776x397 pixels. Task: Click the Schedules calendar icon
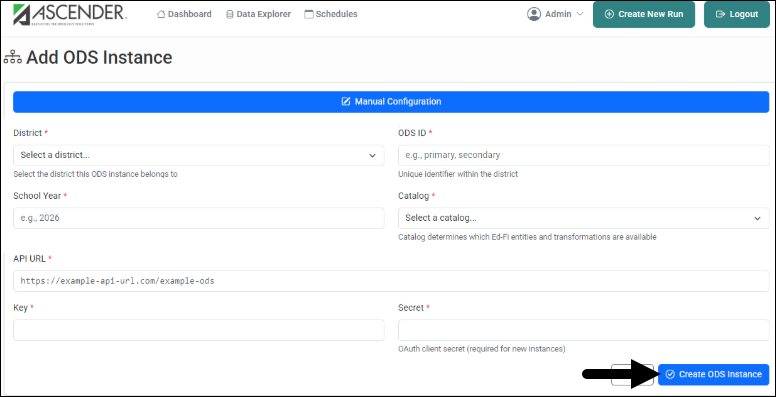(309, 14)
